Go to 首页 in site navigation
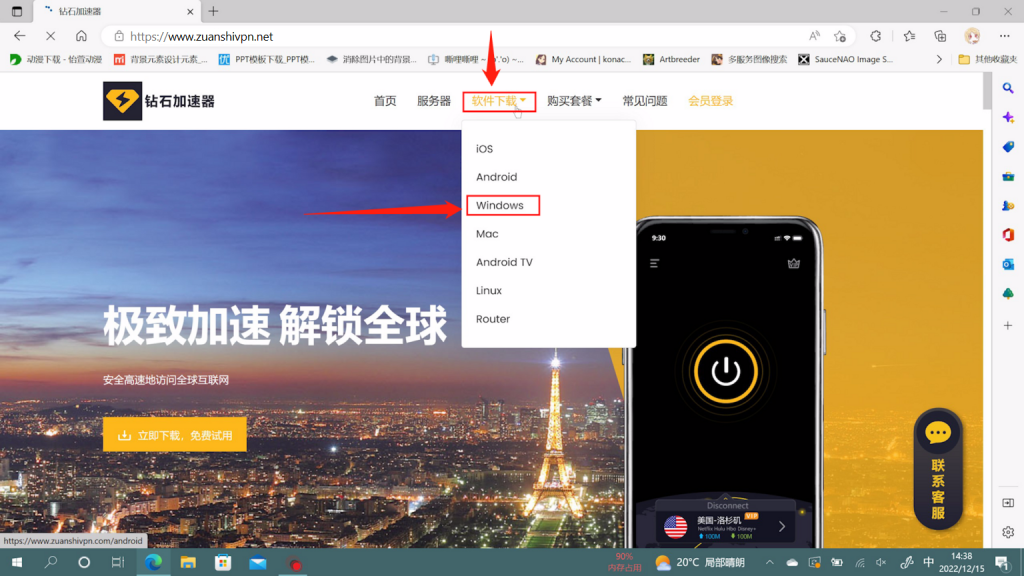The image size is (1024, 576). (385, 101)
